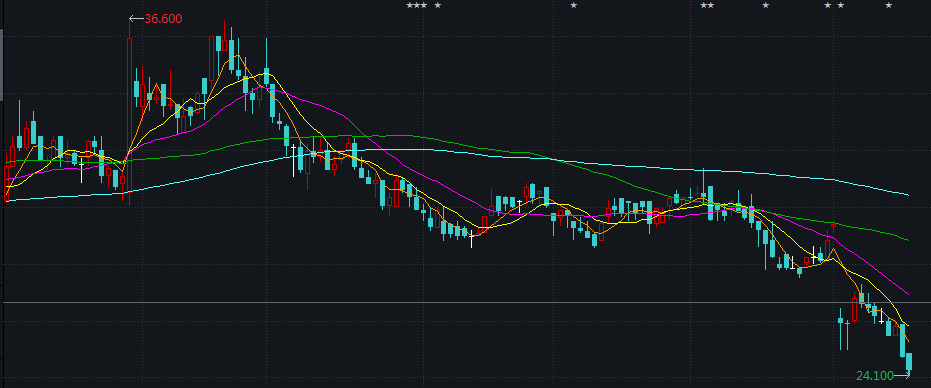Click the rightmost star marker at chart top
The image size is (931, 388).
[889, 5]
